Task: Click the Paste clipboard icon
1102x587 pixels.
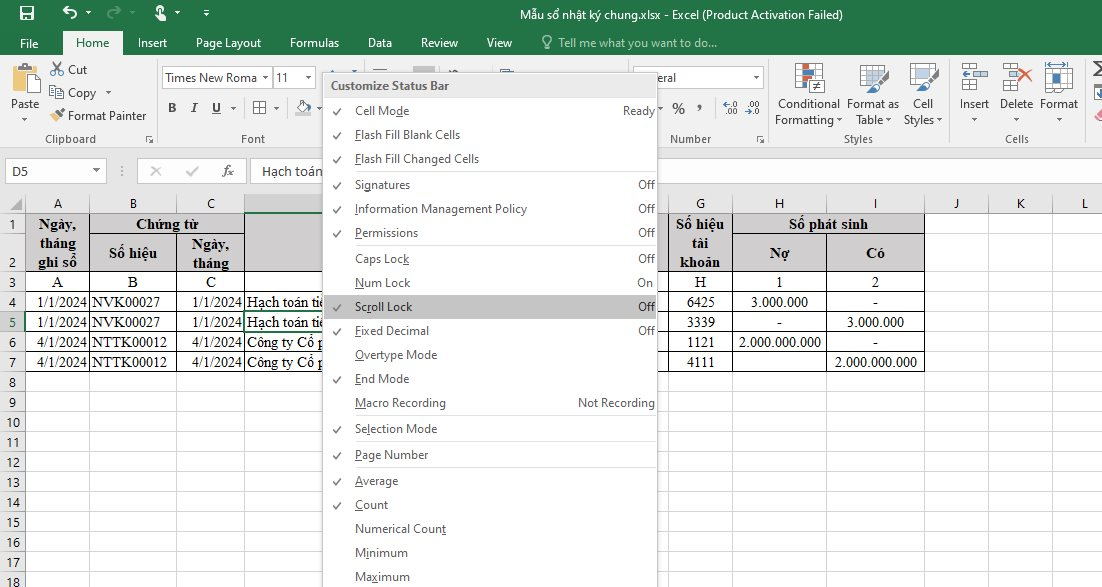Action: point(25,80)
